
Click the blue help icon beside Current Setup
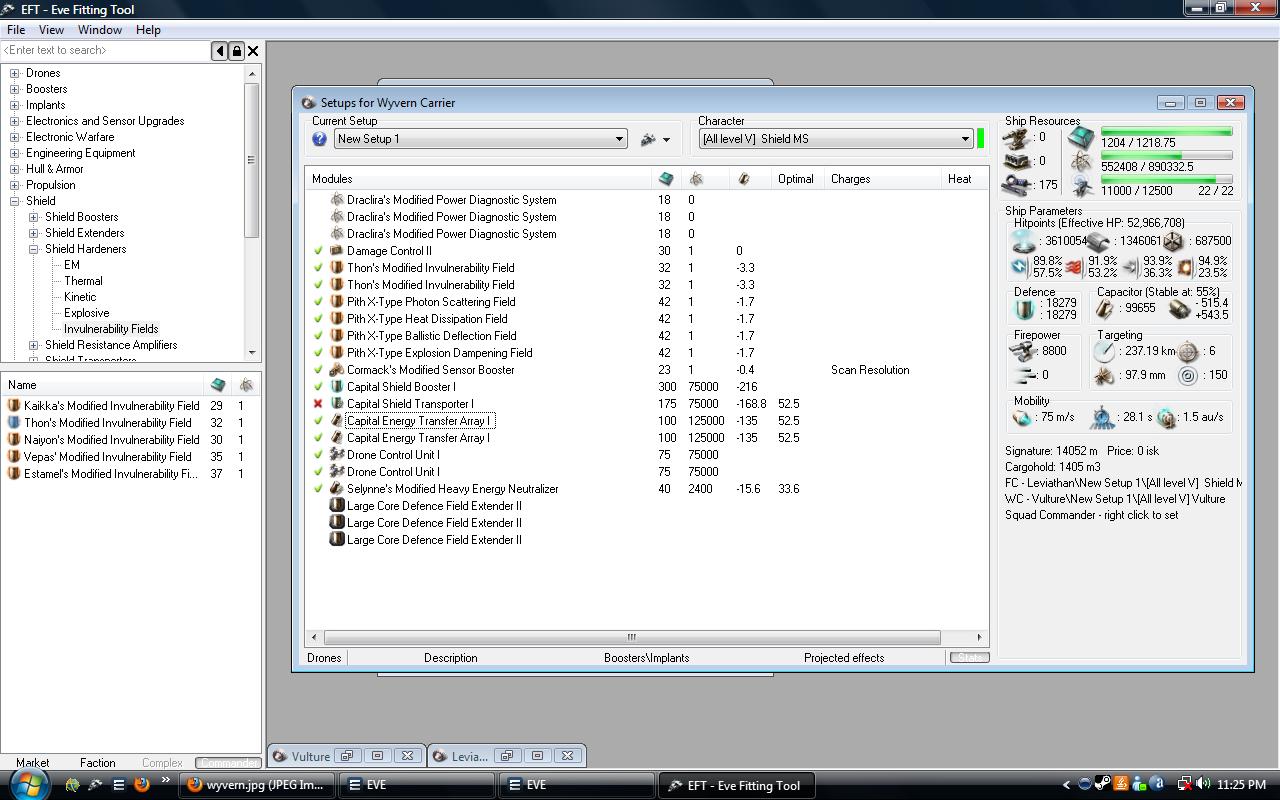click(319, 139)
